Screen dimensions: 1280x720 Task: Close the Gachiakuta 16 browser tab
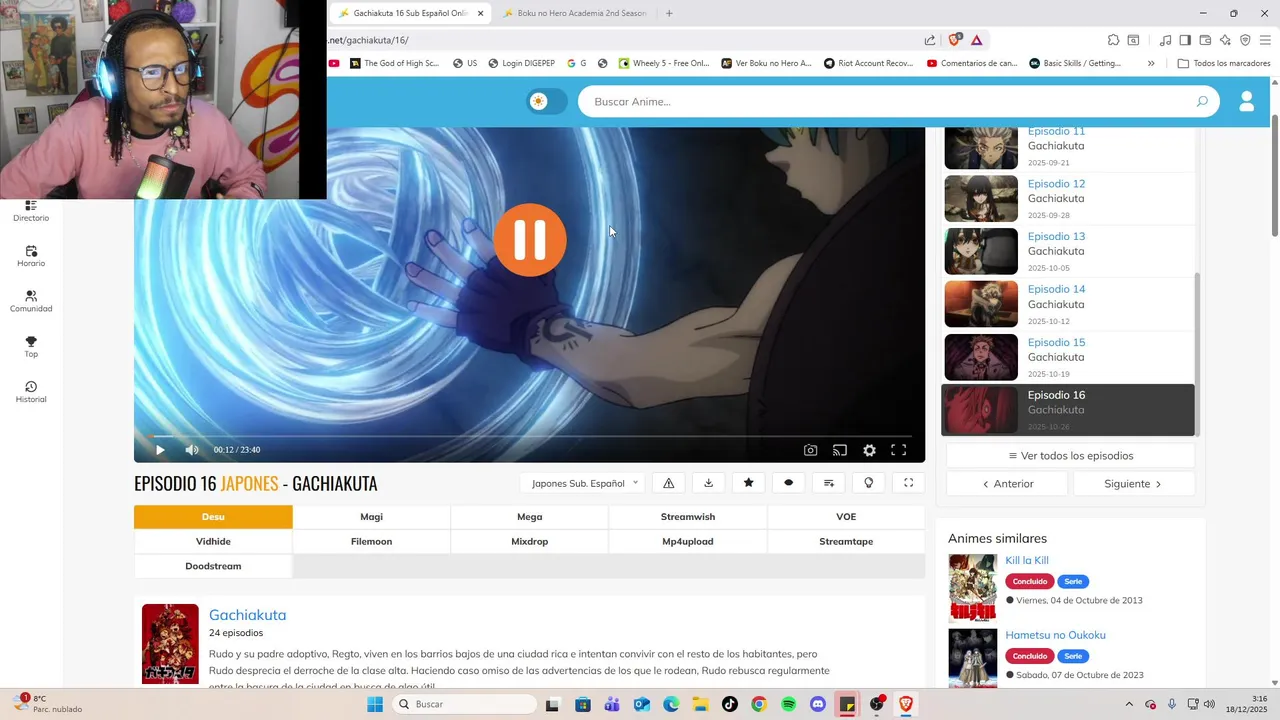click(481, 13)
